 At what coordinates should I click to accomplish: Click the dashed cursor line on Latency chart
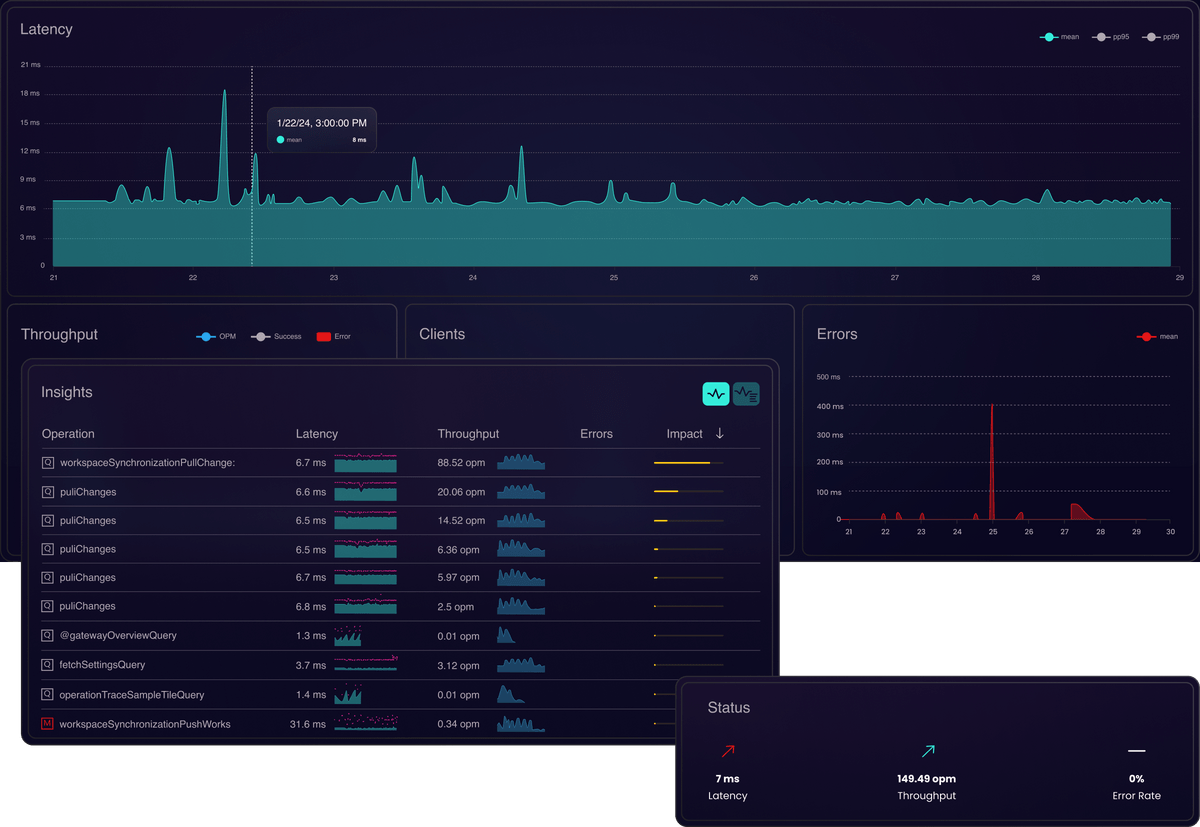(252, 166)
